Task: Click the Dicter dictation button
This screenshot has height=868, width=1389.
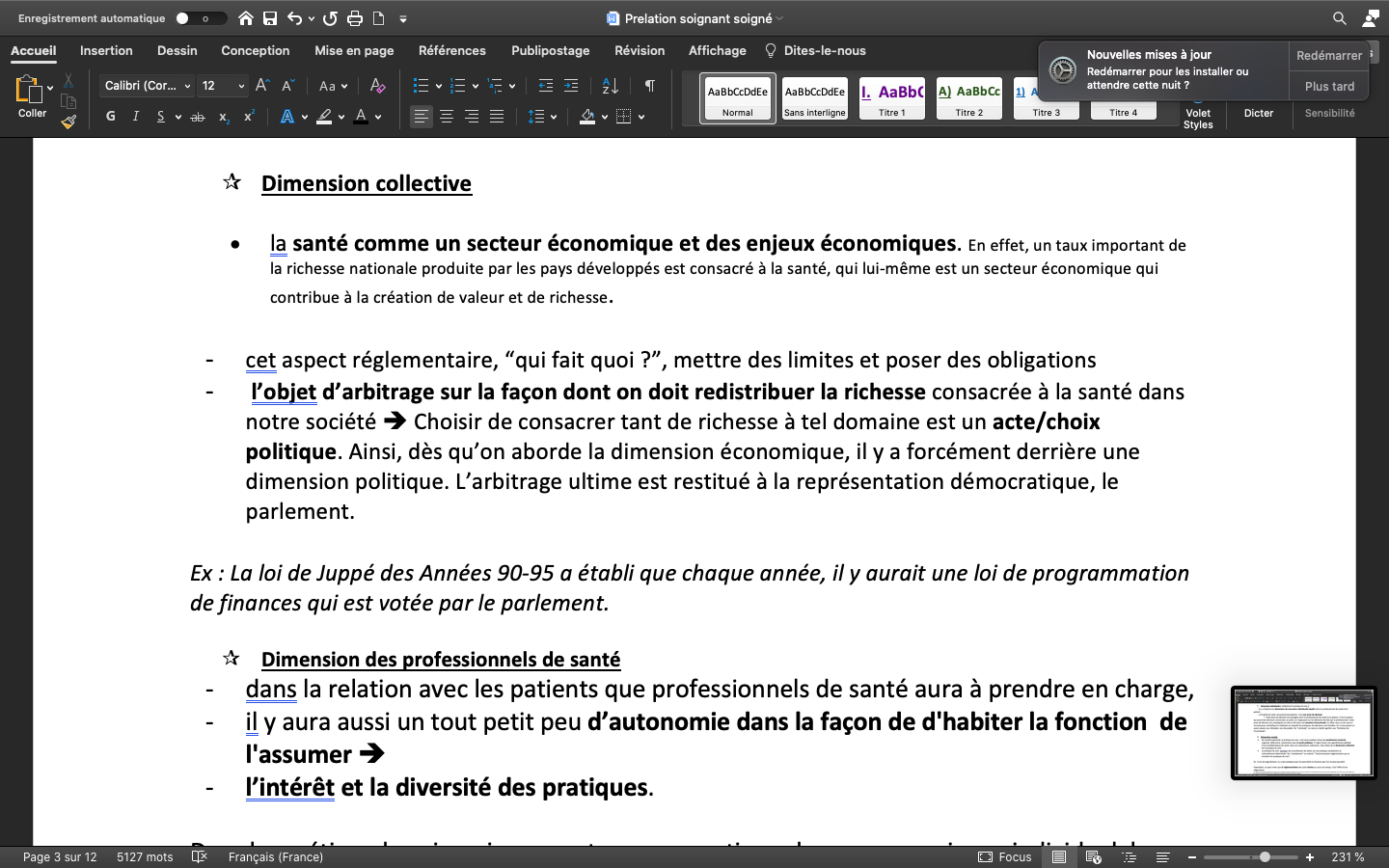Action: coord(1259,113)
